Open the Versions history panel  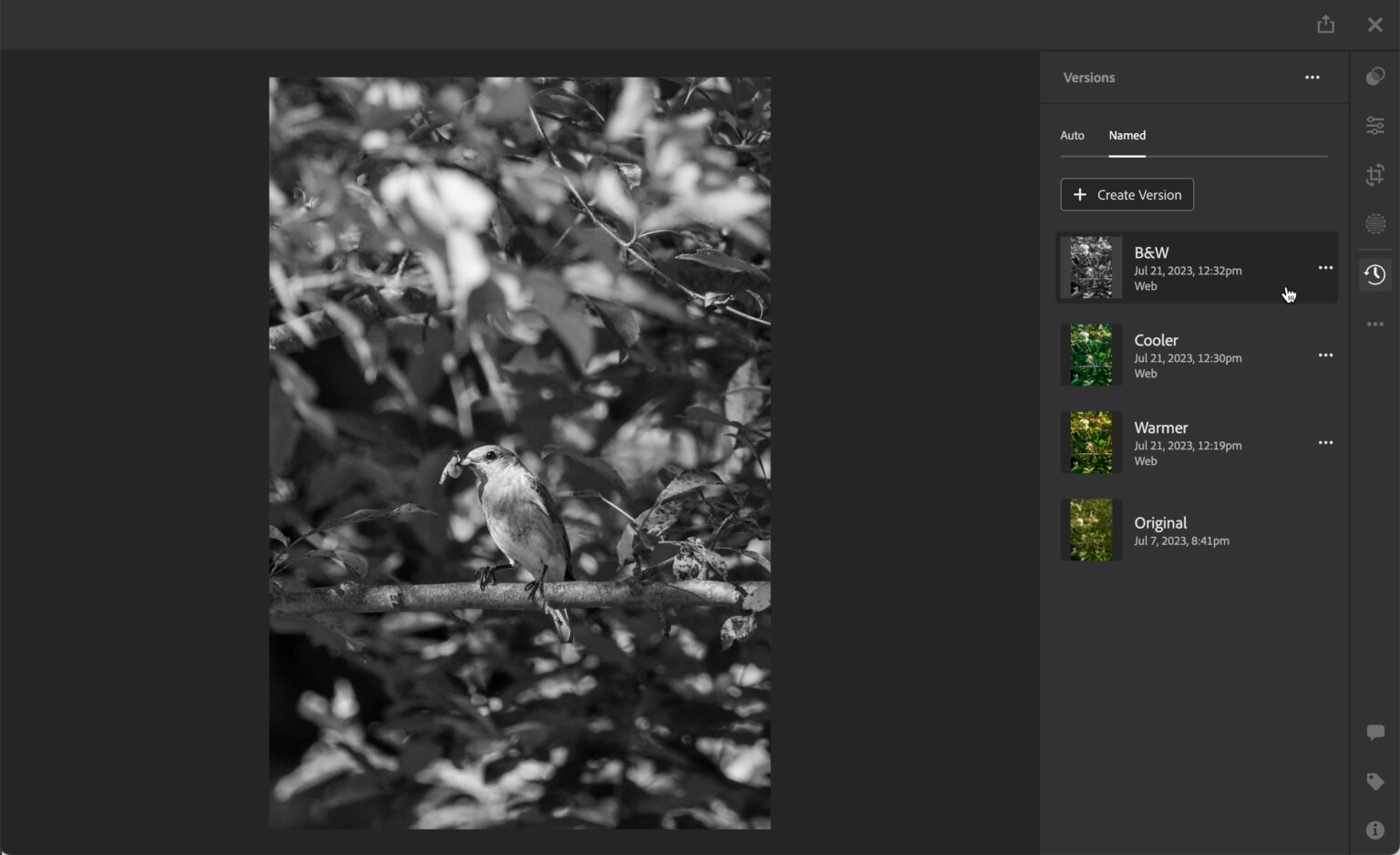coord(1375,273)
